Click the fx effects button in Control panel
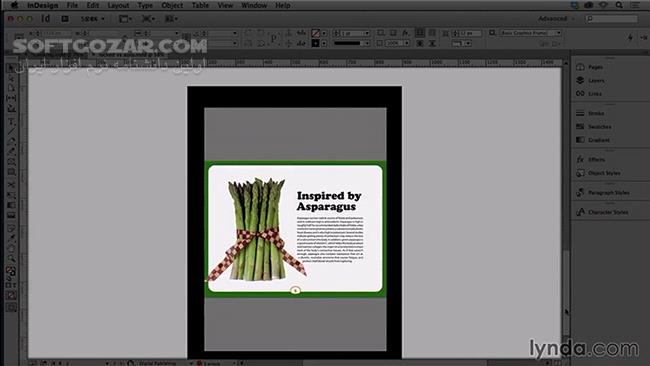650x366 pixels. click(x=405, y=33)
